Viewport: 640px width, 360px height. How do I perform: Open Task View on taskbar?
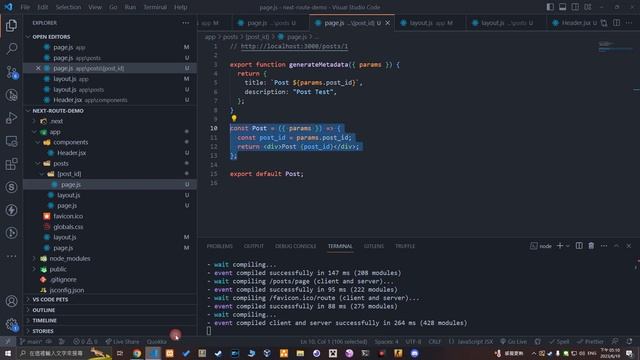(x=120, y=353)
